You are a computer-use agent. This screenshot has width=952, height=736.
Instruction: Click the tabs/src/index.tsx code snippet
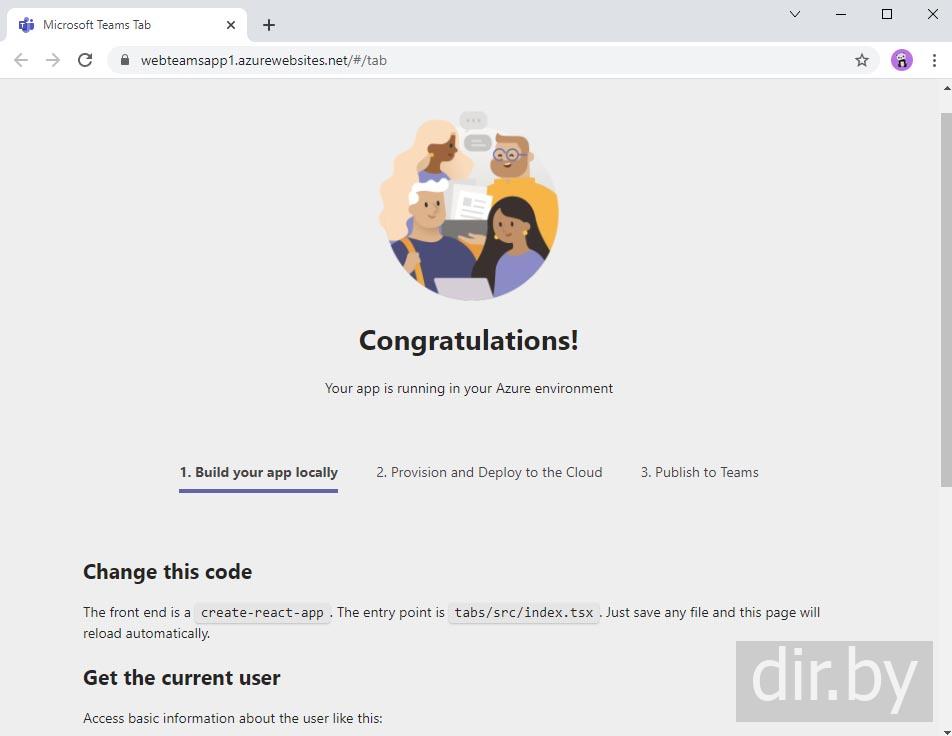(523, 613)
